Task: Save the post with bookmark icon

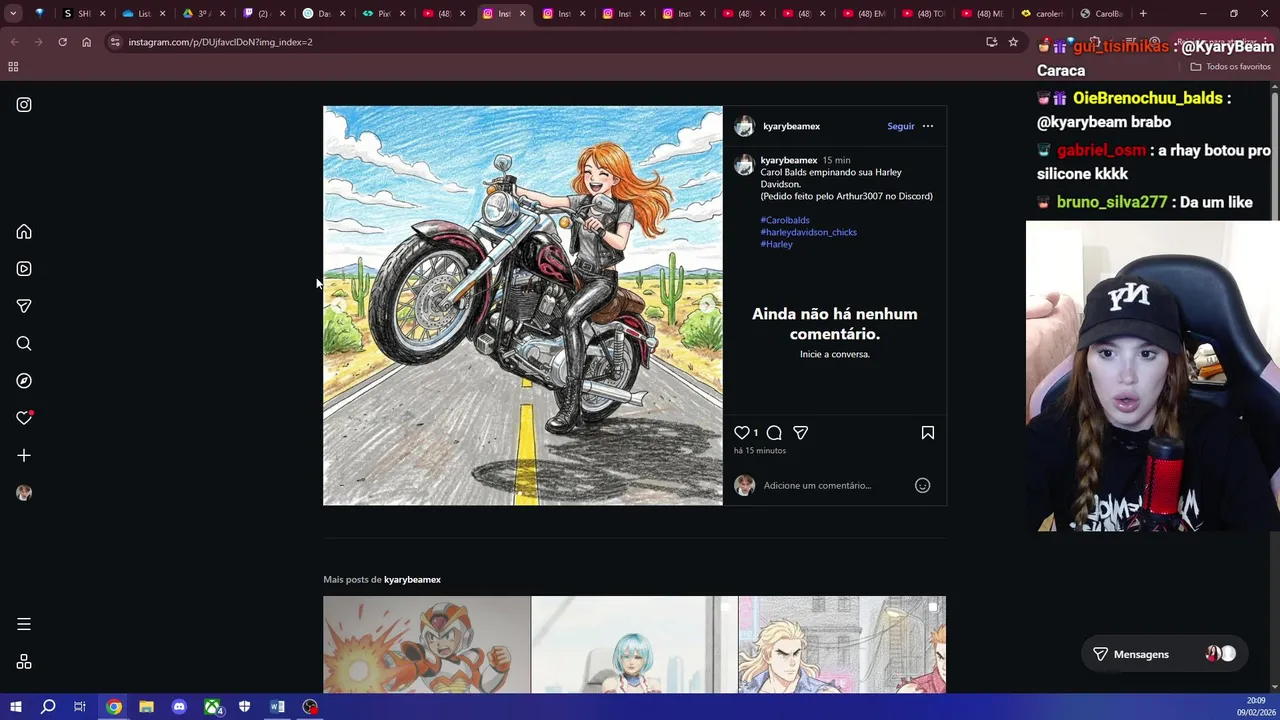Action: [928, 433]
